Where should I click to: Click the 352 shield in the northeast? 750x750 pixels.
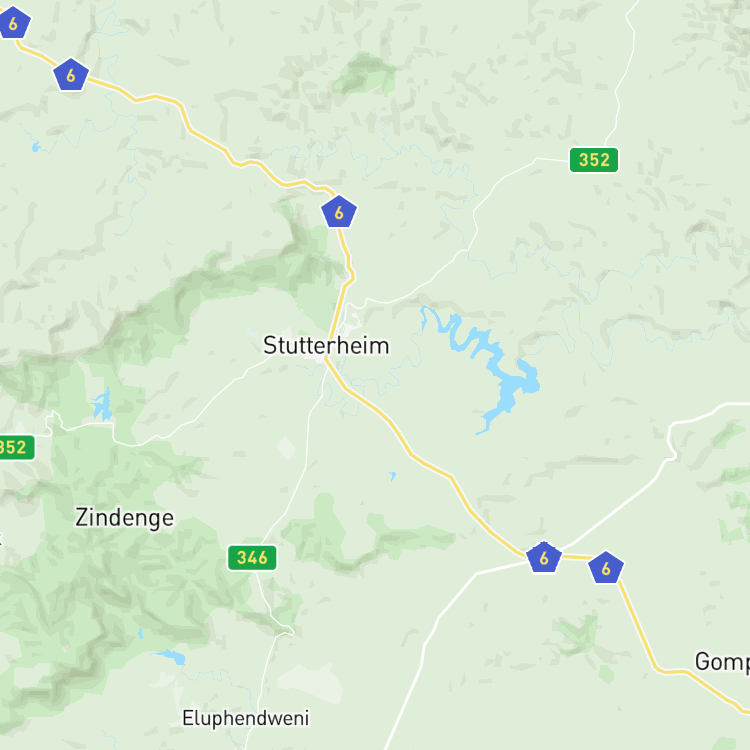click(594, 160)
